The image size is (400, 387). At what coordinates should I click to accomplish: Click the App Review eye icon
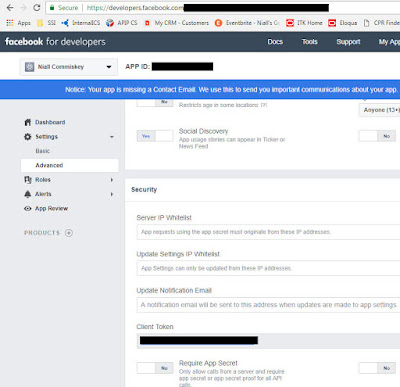28,208
